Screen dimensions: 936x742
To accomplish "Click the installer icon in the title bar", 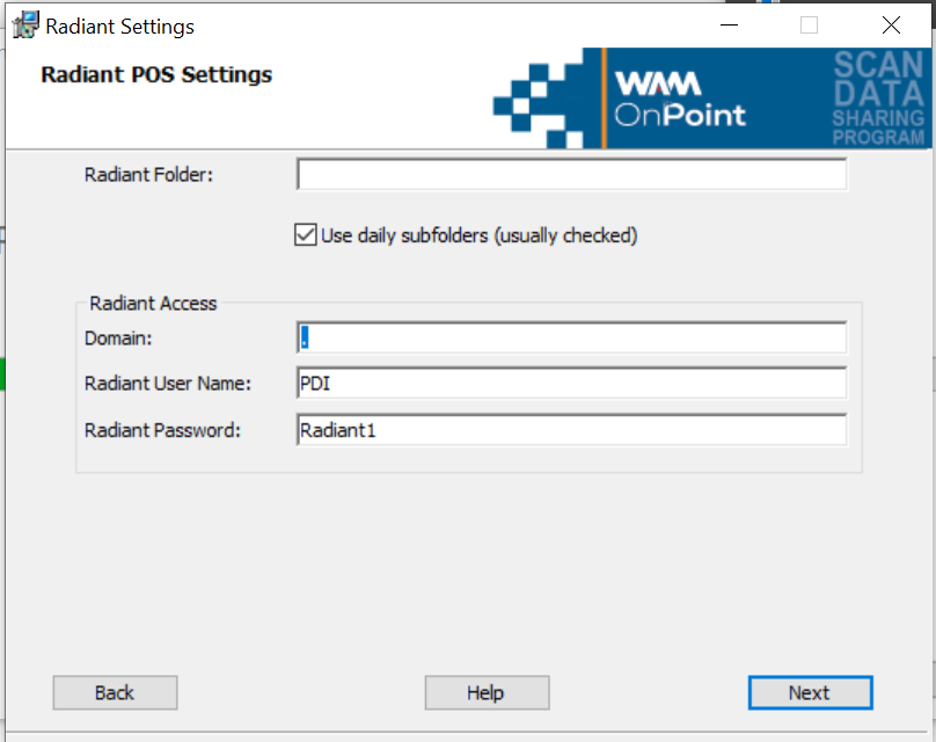I will tap(25, 25).
